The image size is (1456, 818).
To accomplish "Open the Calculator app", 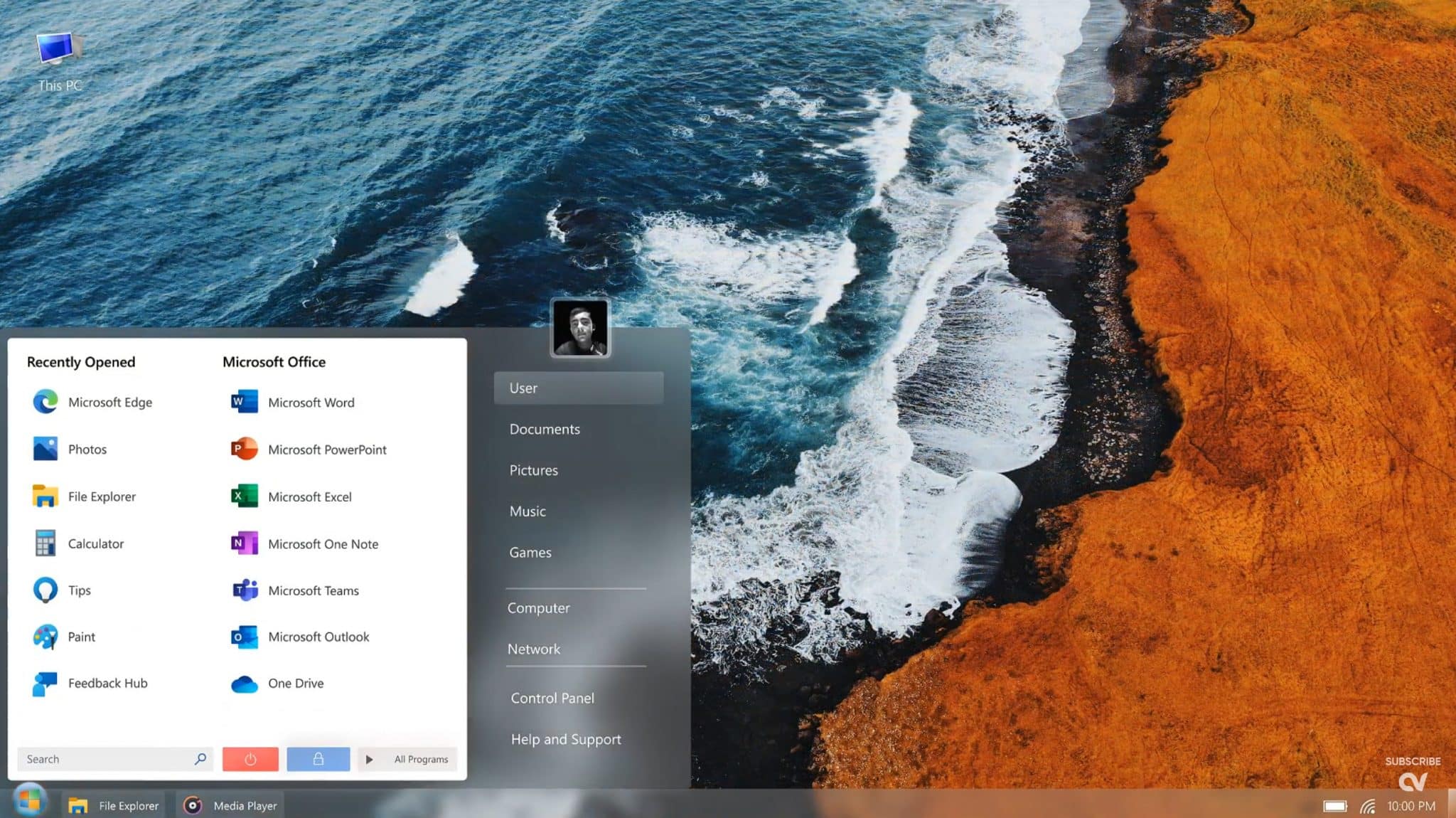I will [96, 543].
